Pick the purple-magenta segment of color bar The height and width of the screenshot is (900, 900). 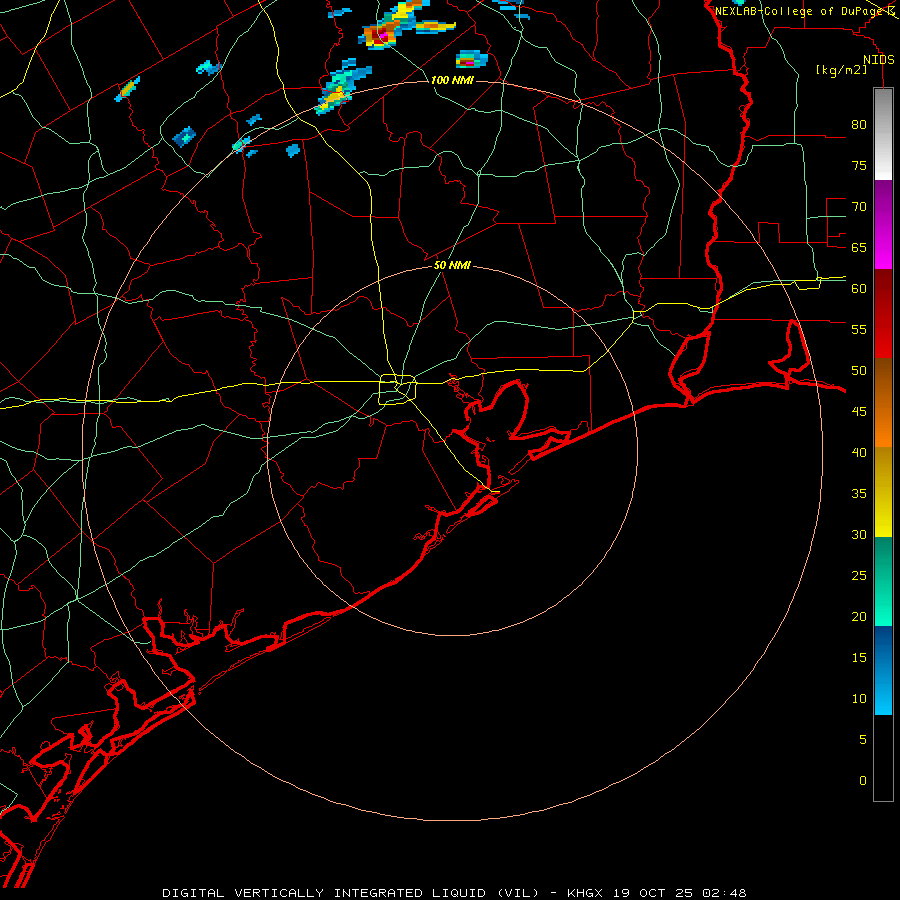(x=883, y=224)
